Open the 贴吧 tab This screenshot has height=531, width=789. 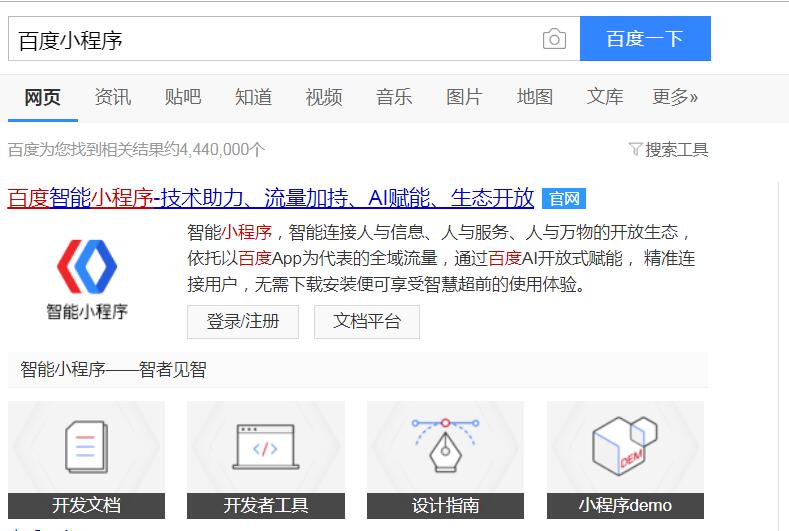point(183,97)
